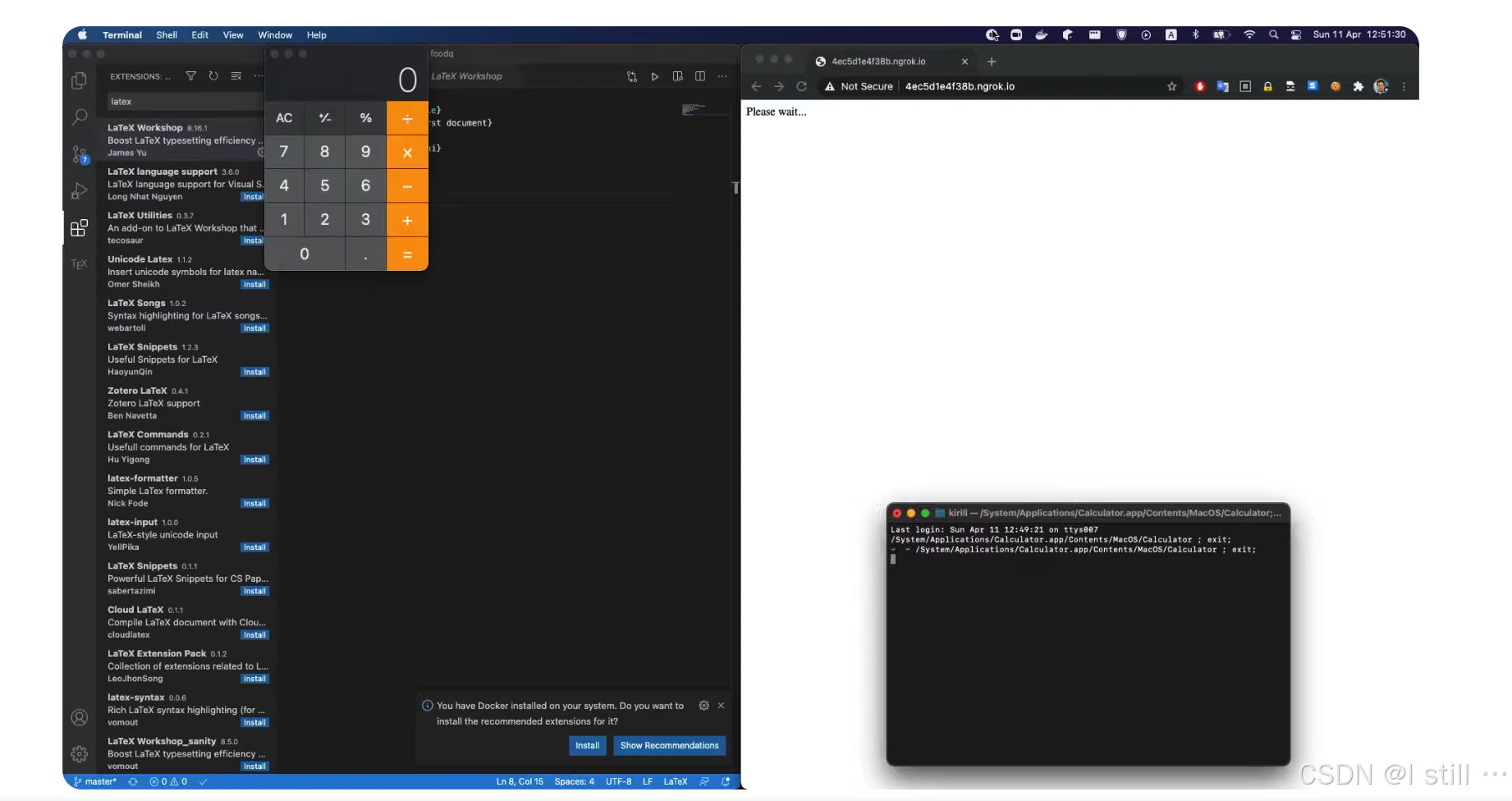Reload the ngrok page in Chrome
Viewport: 1512px width, 801px height.
[802, 86]
